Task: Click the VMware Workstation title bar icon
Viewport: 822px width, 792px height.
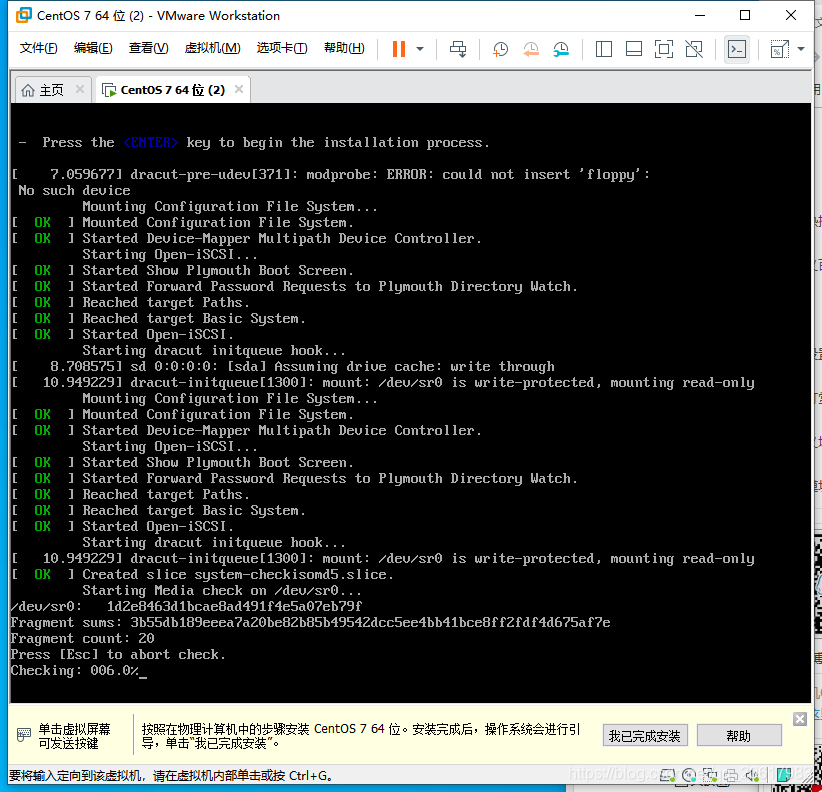Action: (24, 15)
